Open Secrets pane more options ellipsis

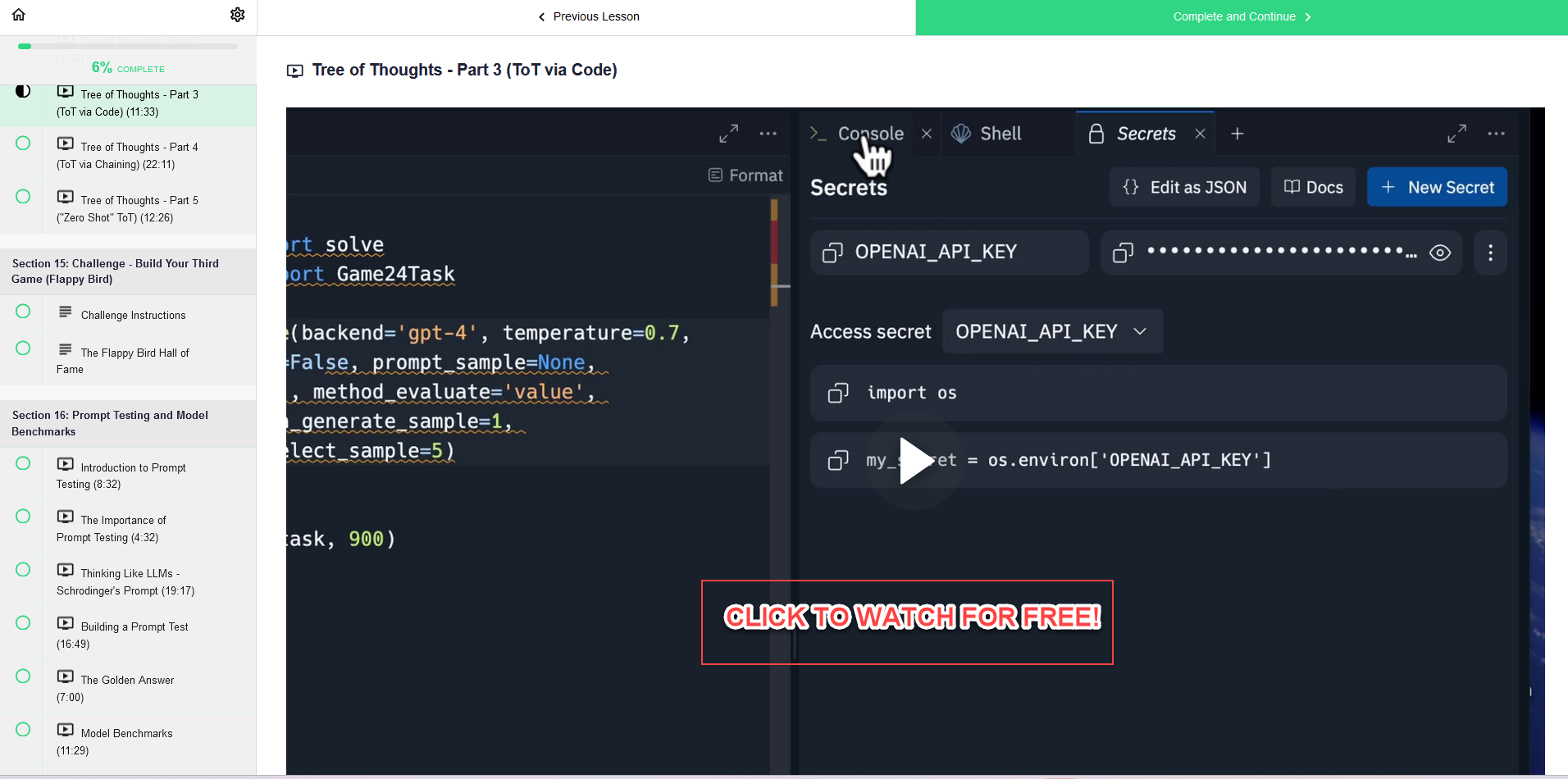(1497, 134)
